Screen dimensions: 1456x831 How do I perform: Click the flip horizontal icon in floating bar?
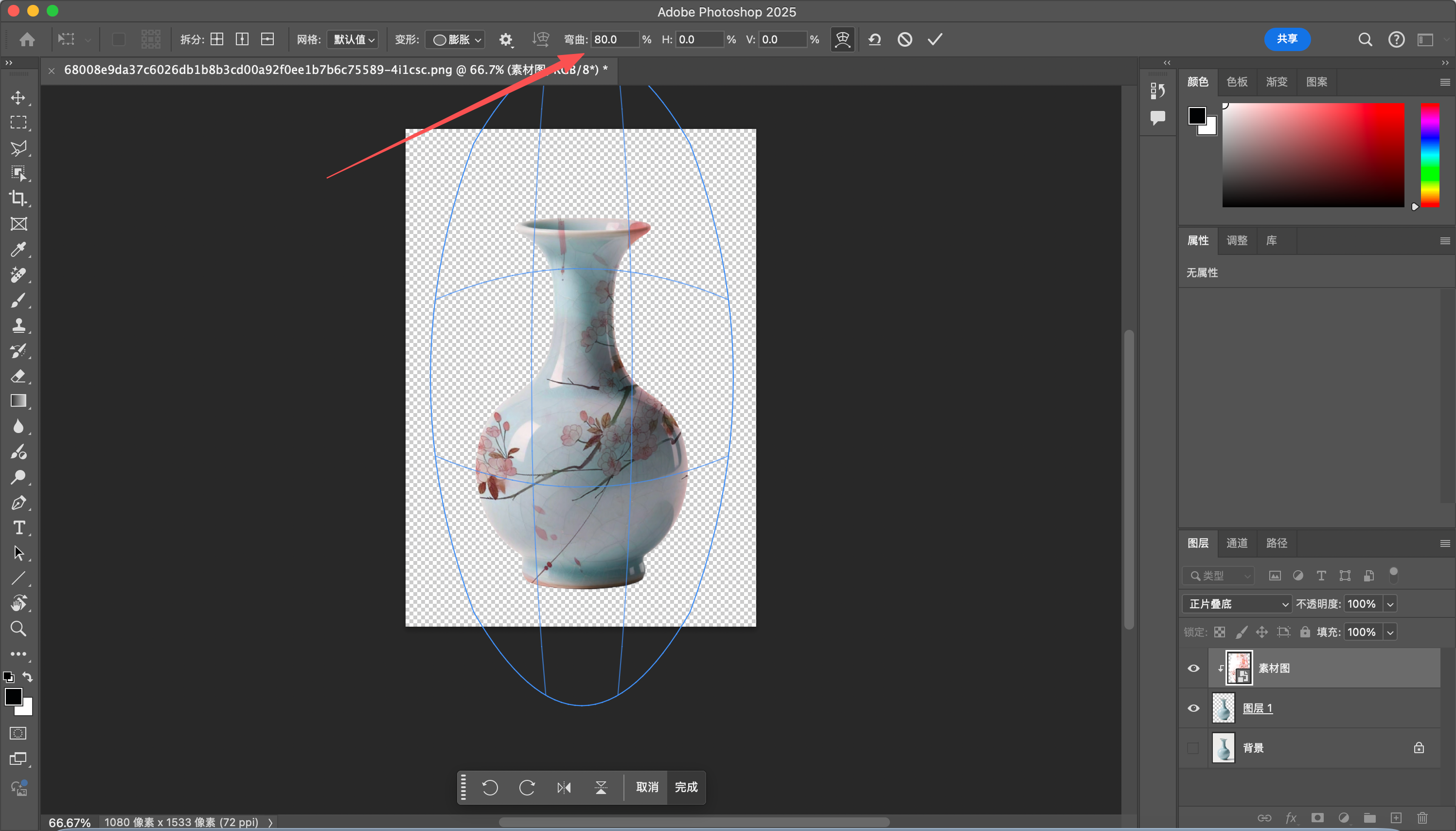(564, 788)
